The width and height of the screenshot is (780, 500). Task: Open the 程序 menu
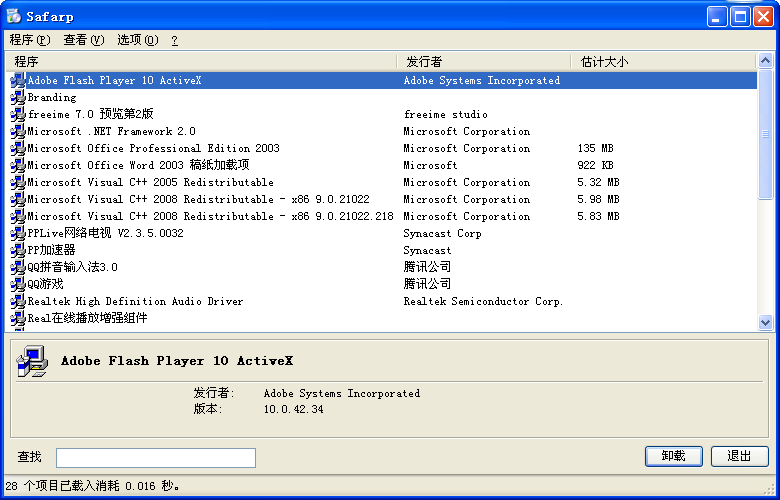[29, 40]
